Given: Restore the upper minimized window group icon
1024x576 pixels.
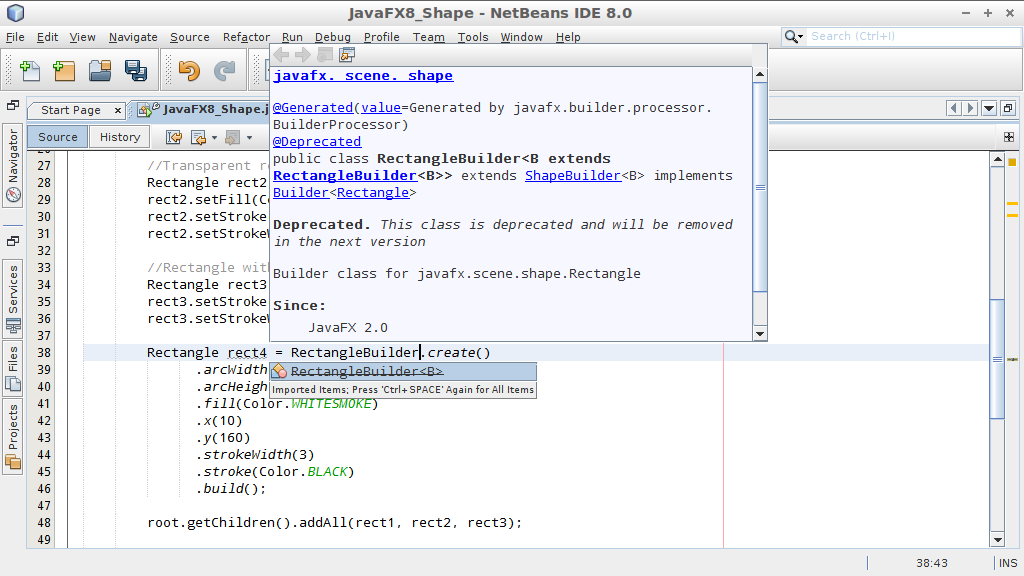Looking at the screenshot, I should point(12,105).
